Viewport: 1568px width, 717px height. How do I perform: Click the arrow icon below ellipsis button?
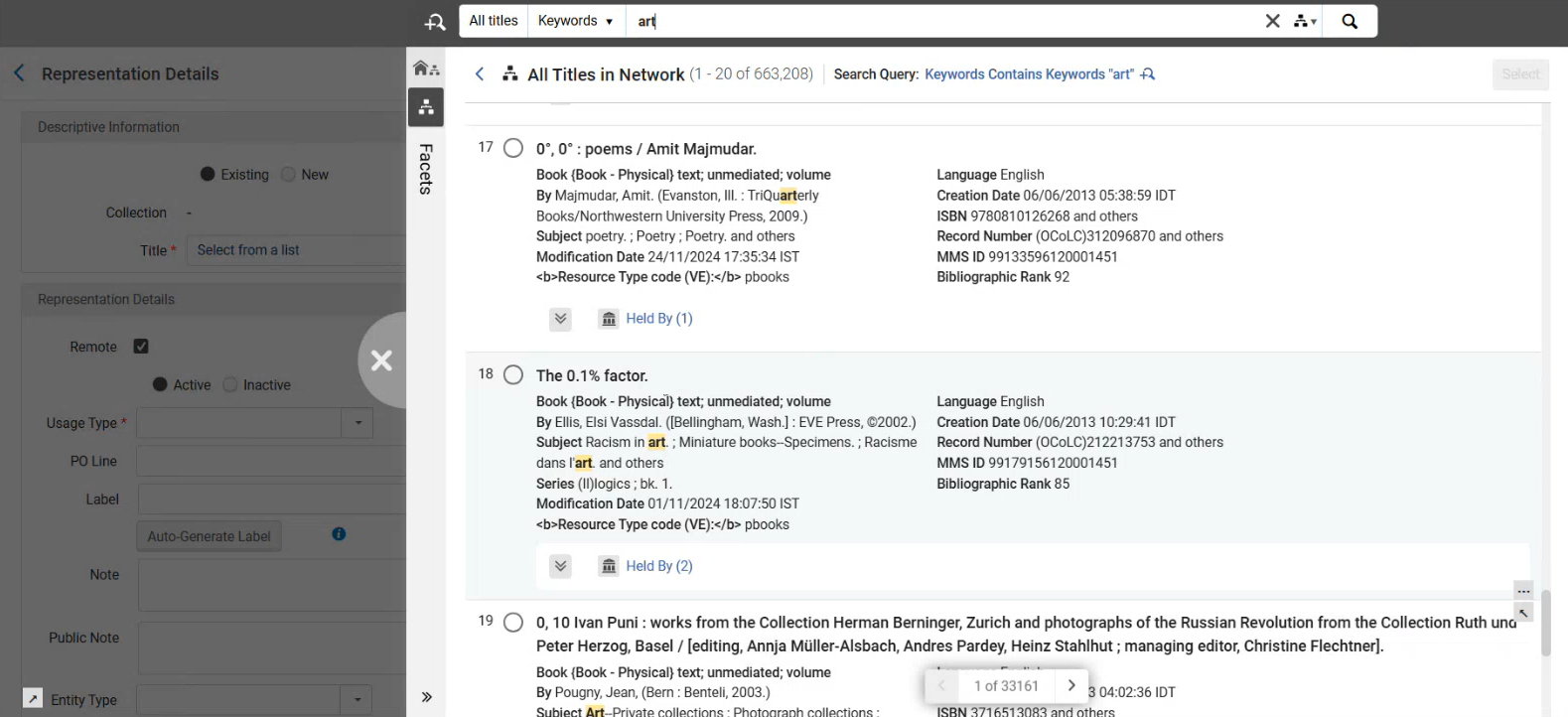tap(1523, 613)
